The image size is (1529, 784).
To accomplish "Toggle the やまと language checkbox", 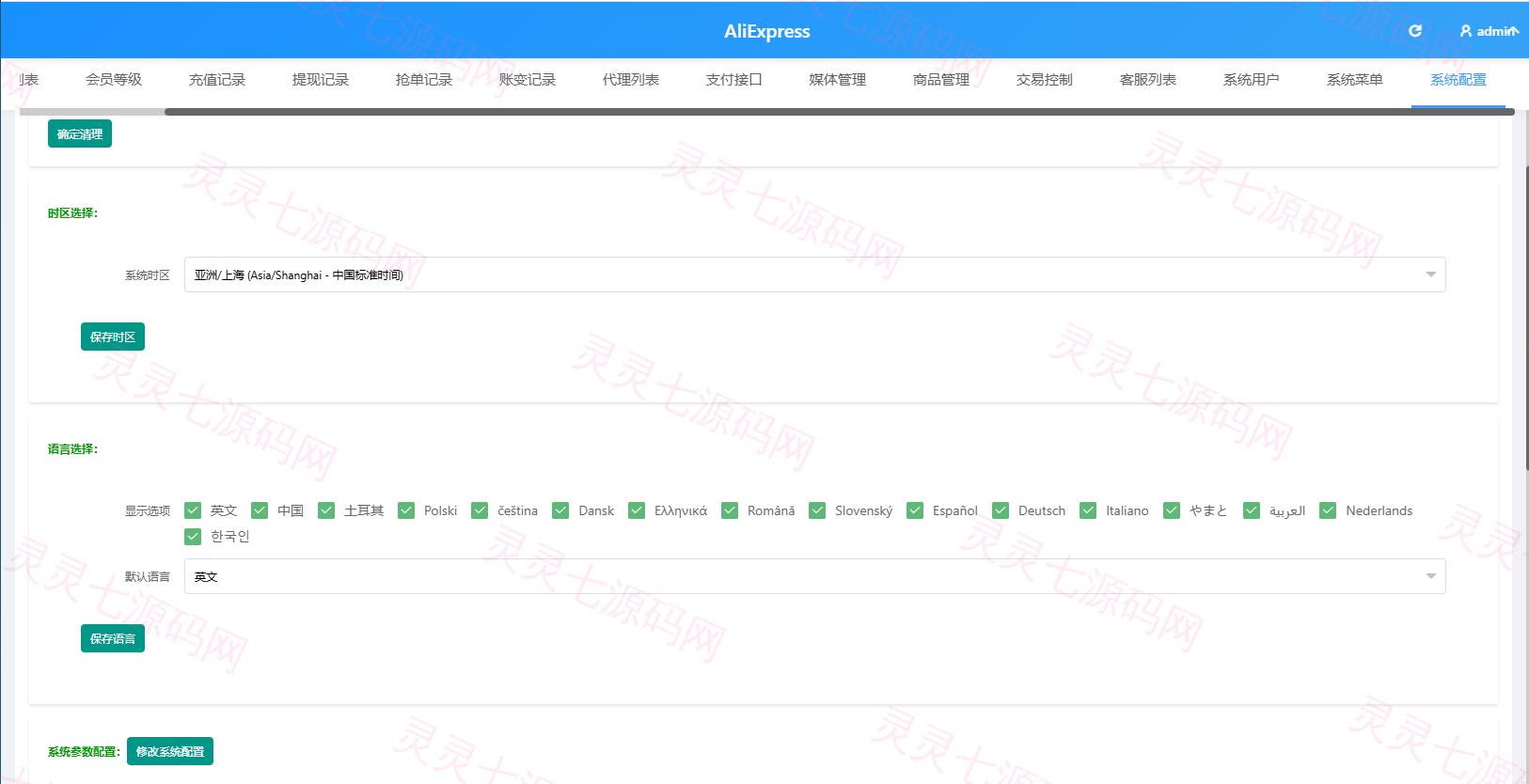I will coord(1172,510).
